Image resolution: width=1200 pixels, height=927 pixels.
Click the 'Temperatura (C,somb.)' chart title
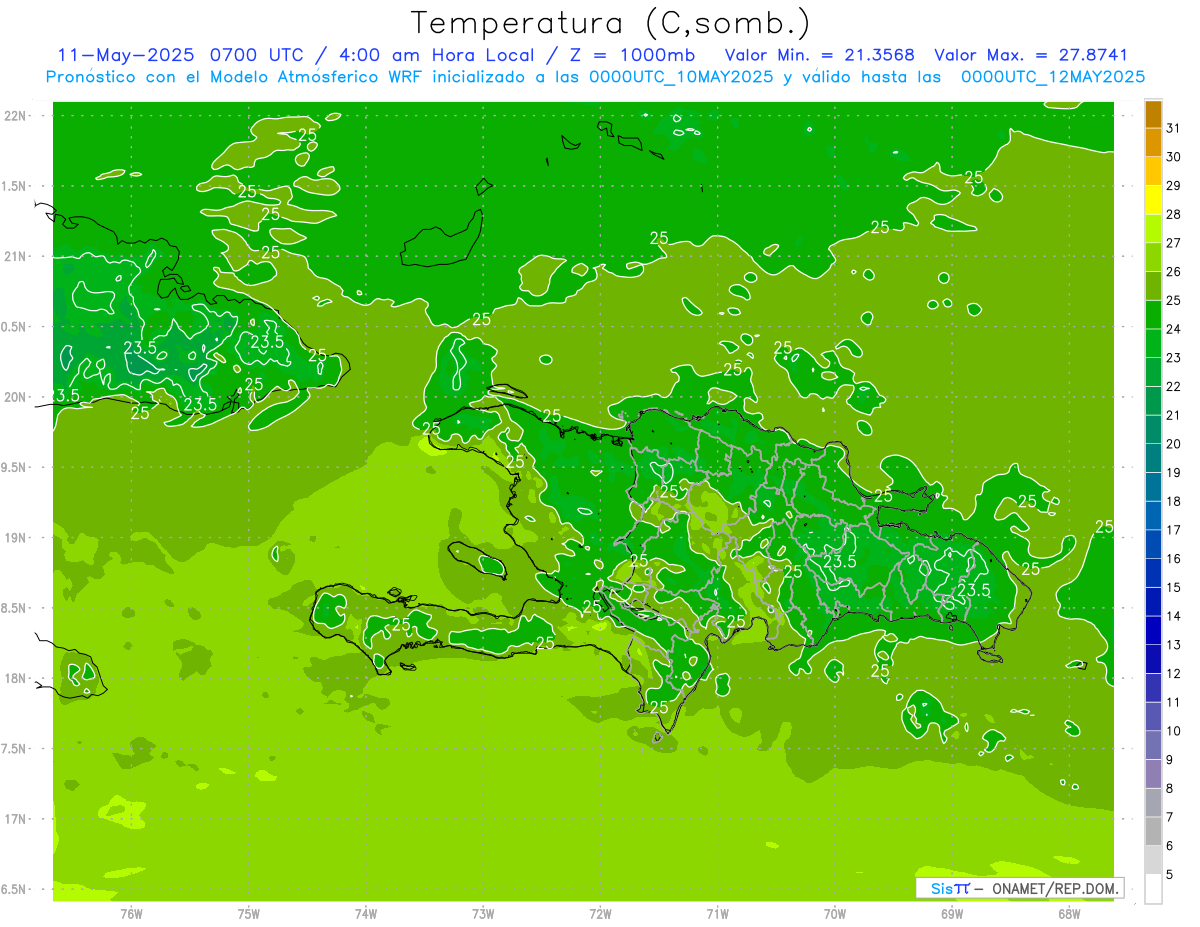coord(611,23)
